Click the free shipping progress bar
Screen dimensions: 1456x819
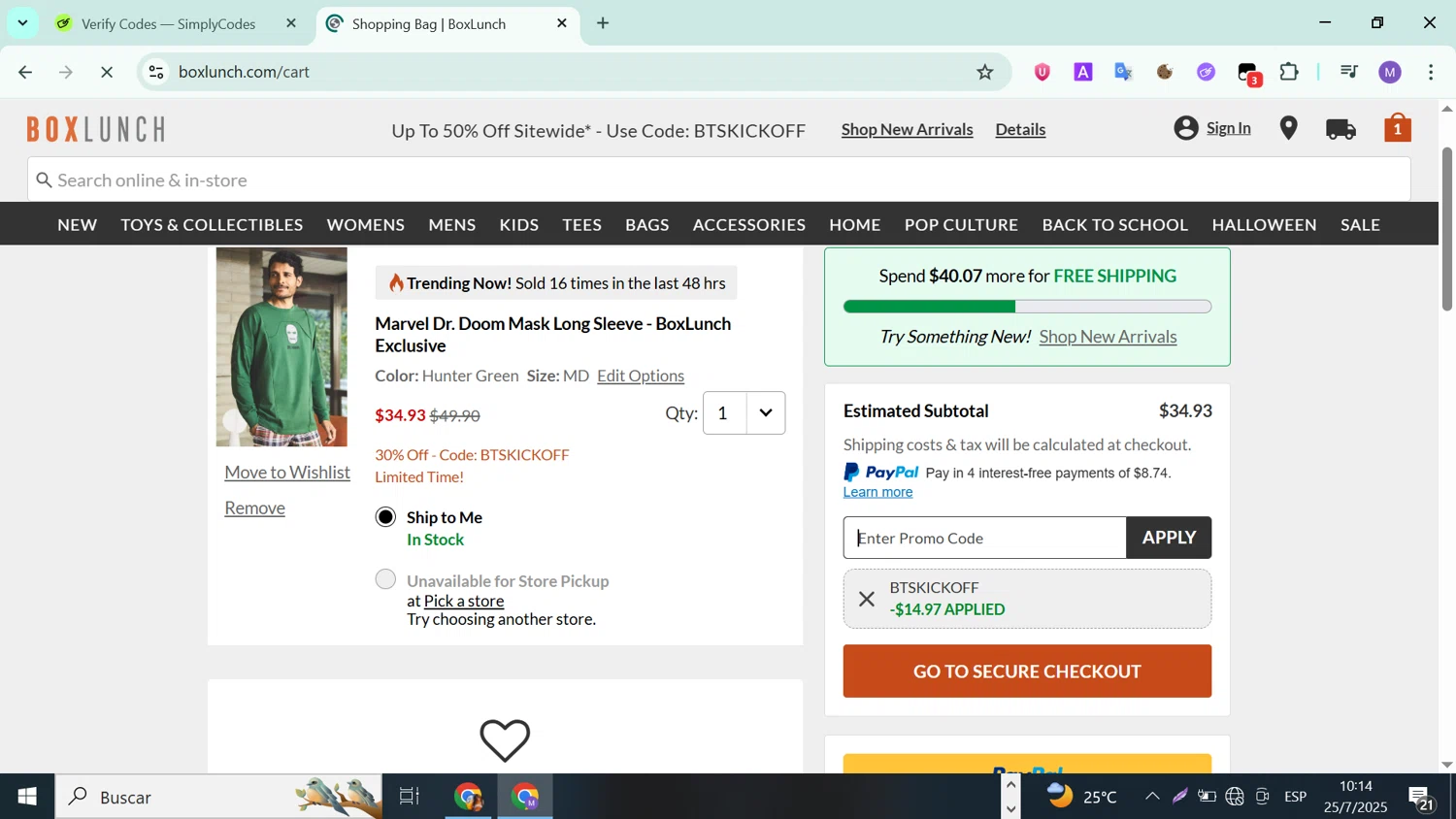point(1027,307)
